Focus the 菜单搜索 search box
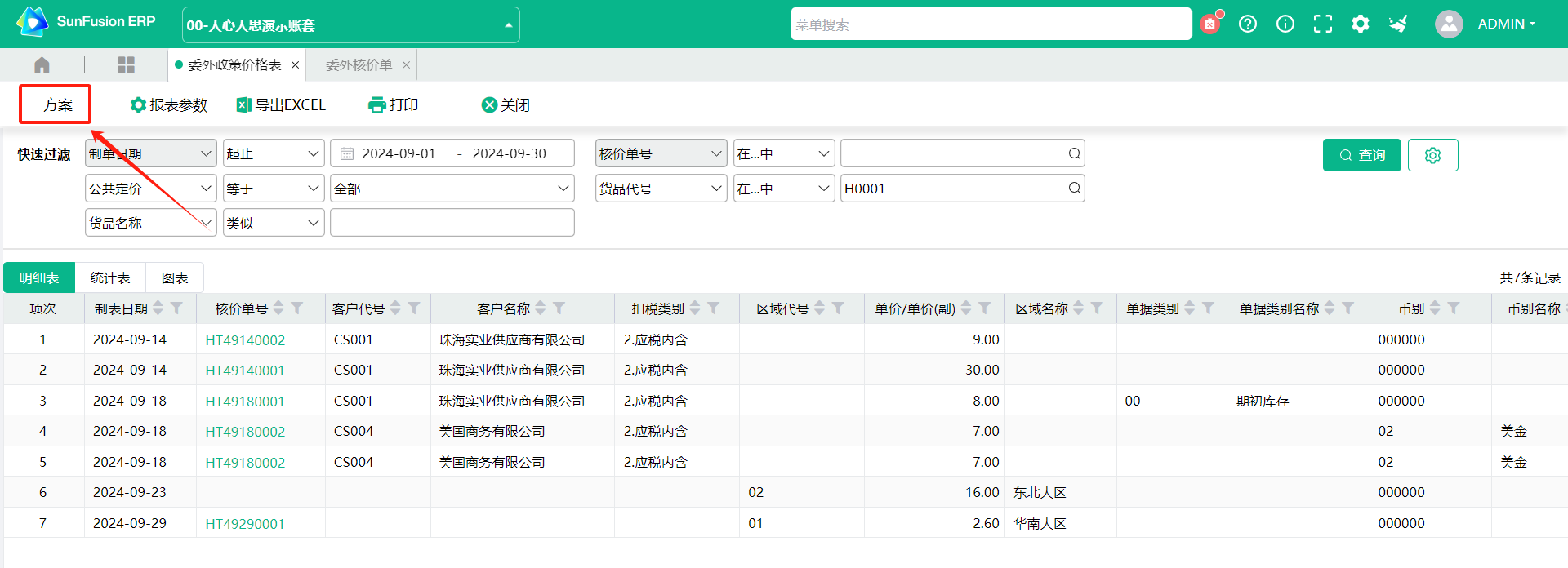Image resolution: width=1568 pixels, height=568 pixels. pos(991,24)
